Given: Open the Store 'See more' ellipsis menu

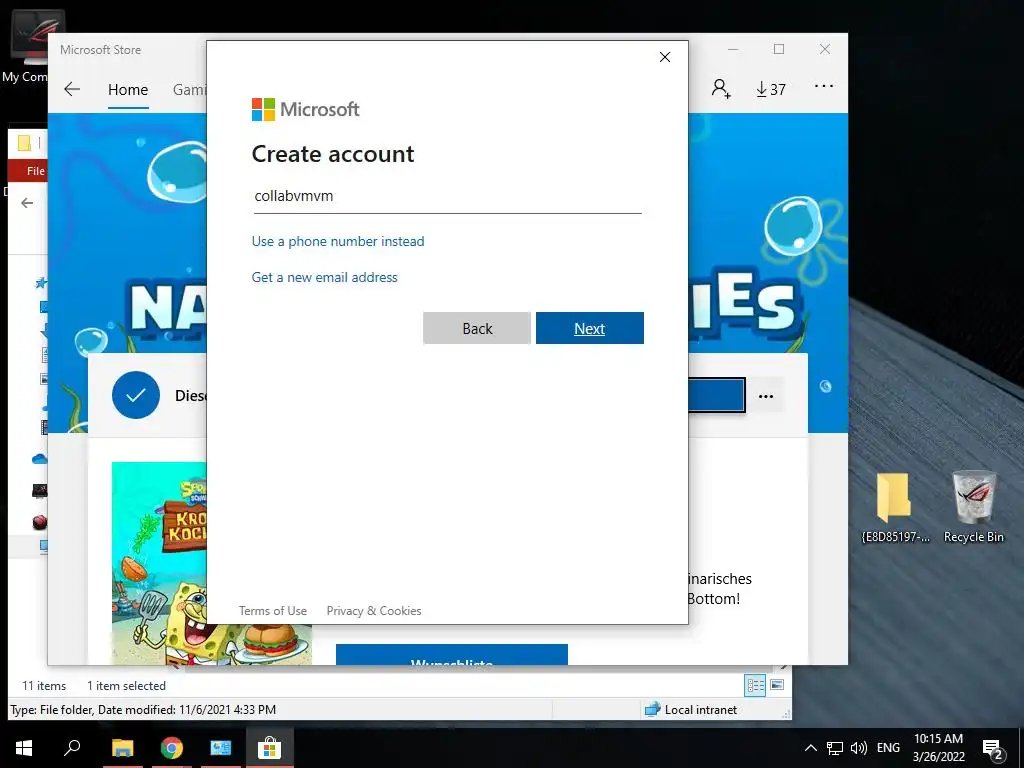Looking at the screenshot, I should coord(824,86).
